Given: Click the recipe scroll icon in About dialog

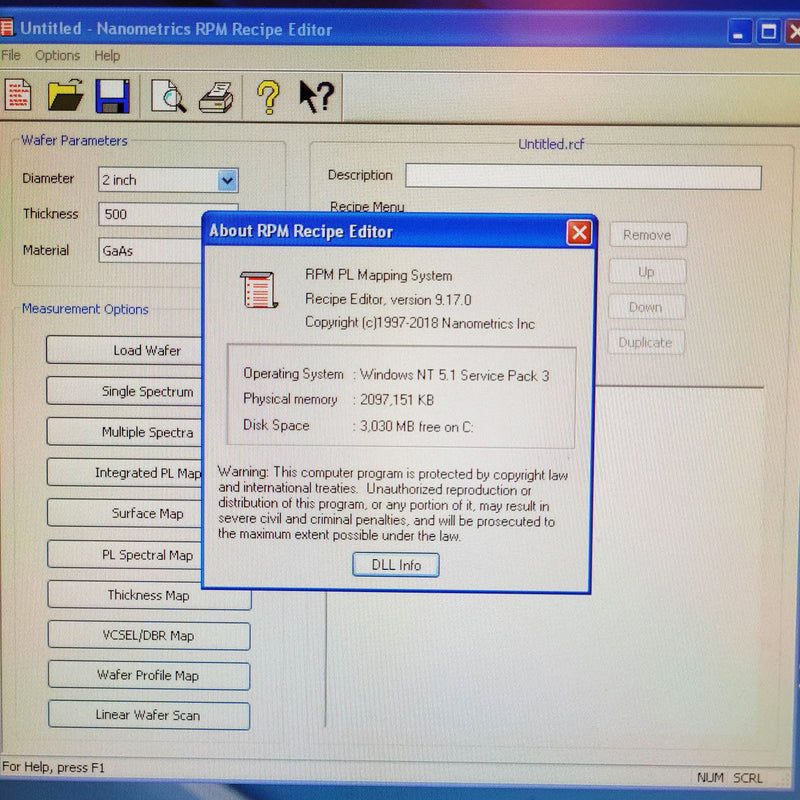Looking at the screenshot, I should point(259,290).
